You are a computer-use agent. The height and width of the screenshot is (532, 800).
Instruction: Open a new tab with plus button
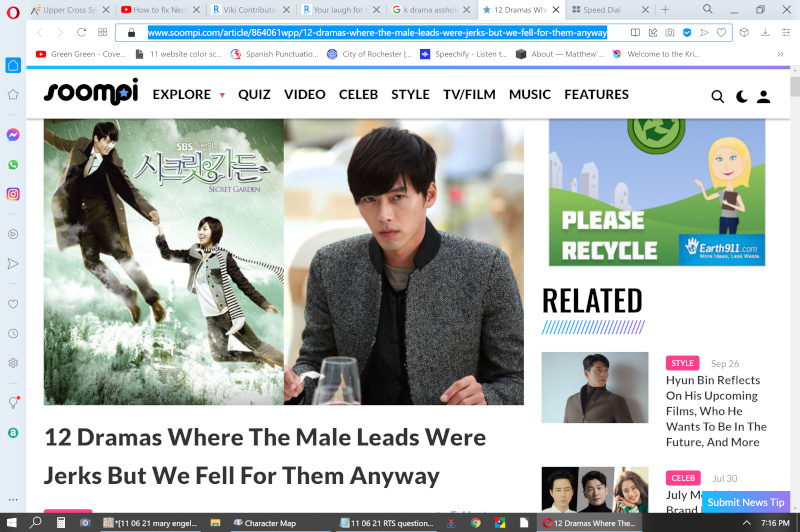pos(665,9)
